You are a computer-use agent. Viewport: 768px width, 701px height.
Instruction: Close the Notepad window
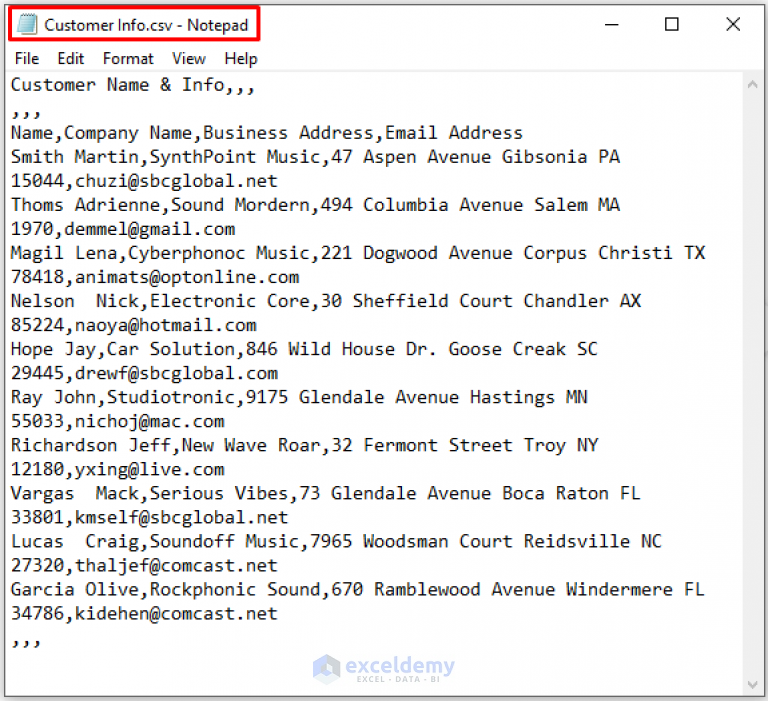[733, 24]
